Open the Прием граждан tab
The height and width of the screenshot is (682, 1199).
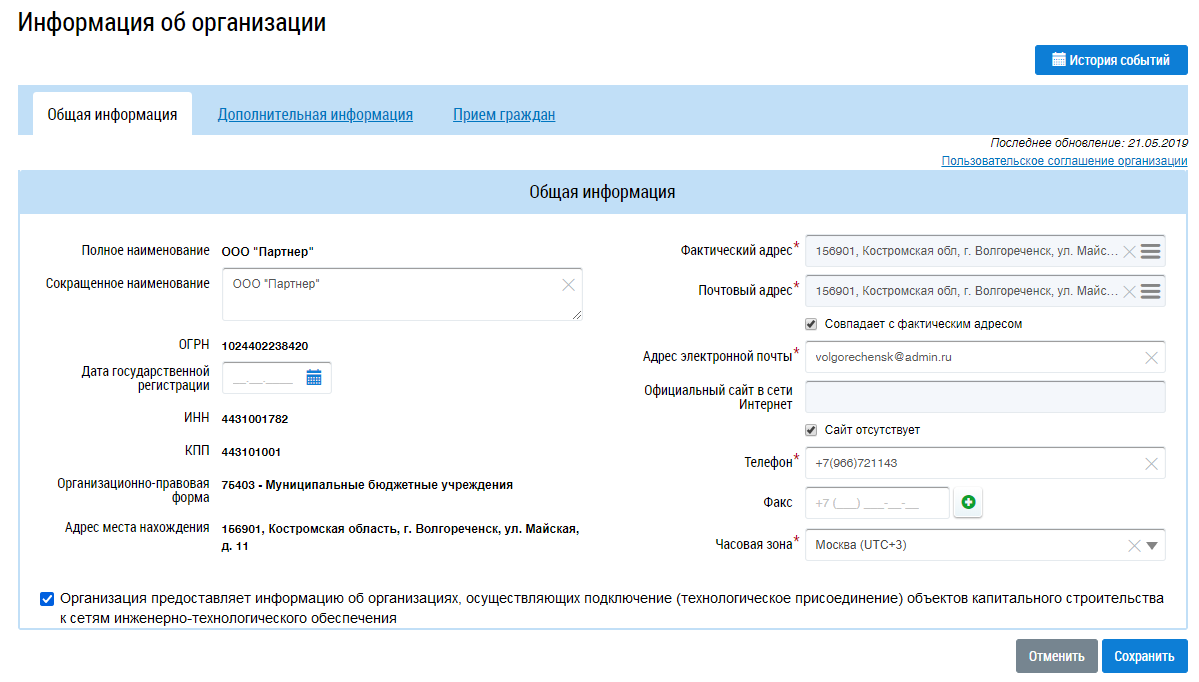click(503, 115)
